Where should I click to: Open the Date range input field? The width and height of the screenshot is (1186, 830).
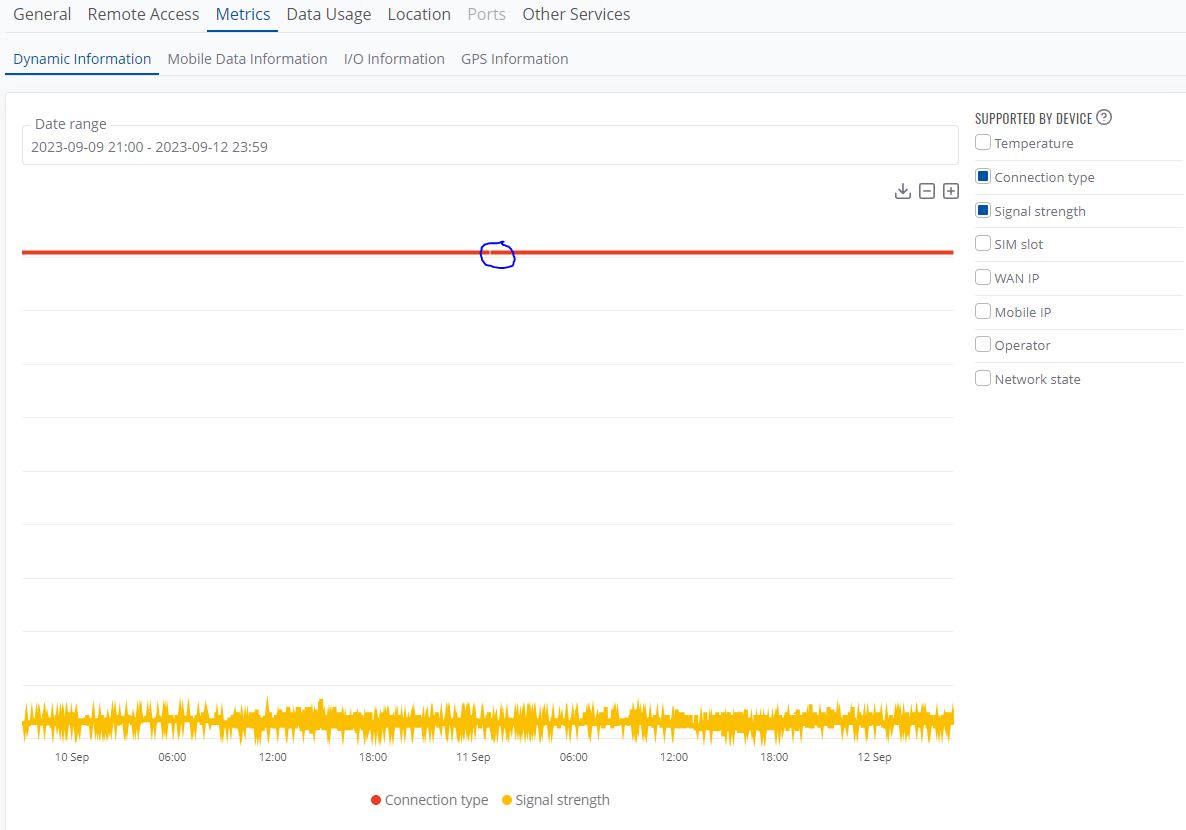(490, 147)
